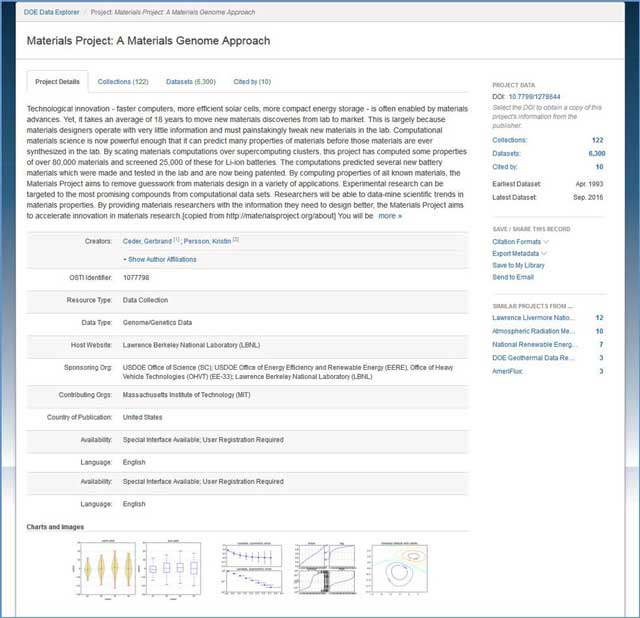Viewport: 640px width, 618px height.
Task: Click the 'Genome/Genetics Data' data type value
Action: click(157, 322)
